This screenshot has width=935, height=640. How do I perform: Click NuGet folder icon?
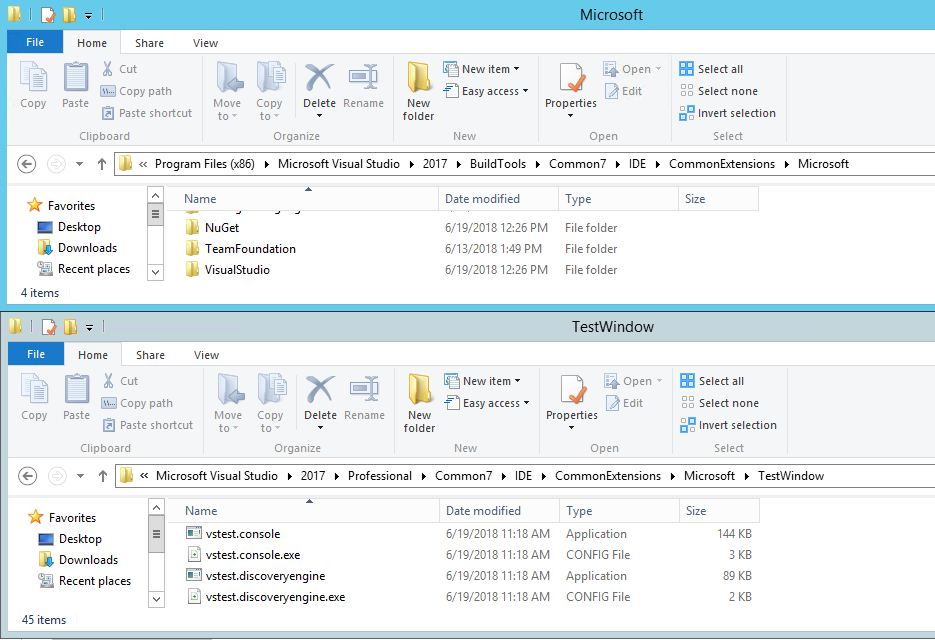(x=193, y=227)
